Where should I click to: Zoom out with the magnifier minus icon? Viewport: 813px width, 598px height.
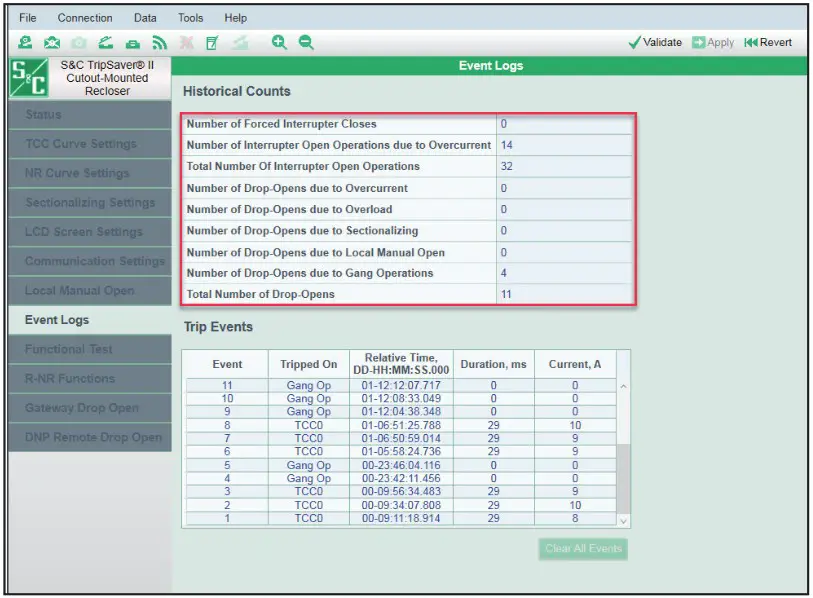point(306,43)
